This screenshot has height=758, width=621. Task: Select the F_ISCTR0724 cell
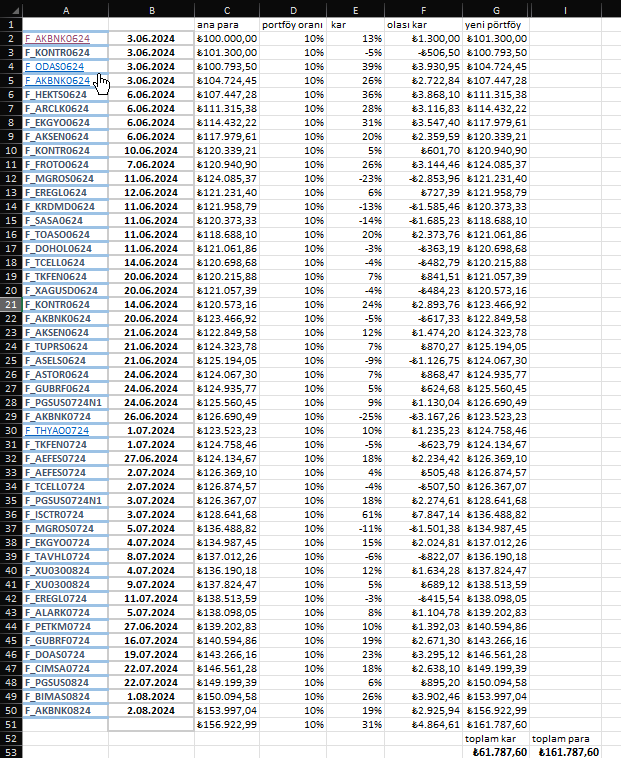coord(66,515)
